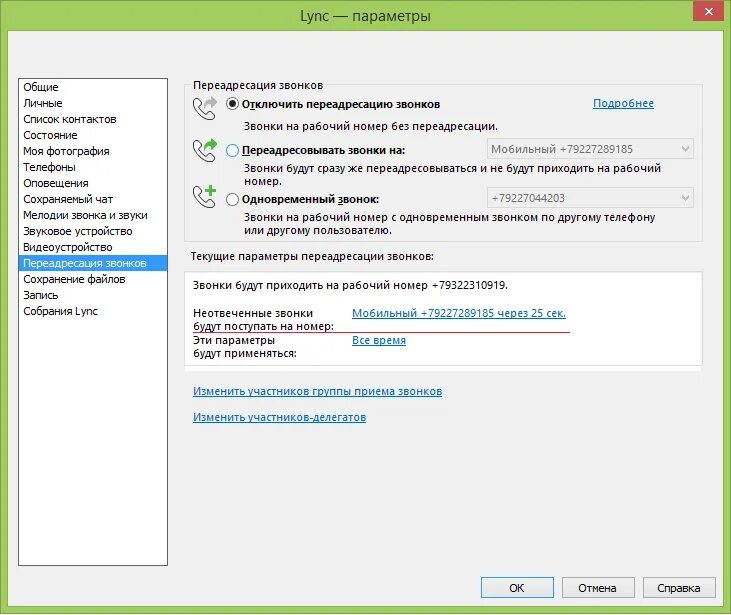Open Моя фотография settings
Image resolution: width=731 pixels, height=615 pixels.
(x=93, y=151)
